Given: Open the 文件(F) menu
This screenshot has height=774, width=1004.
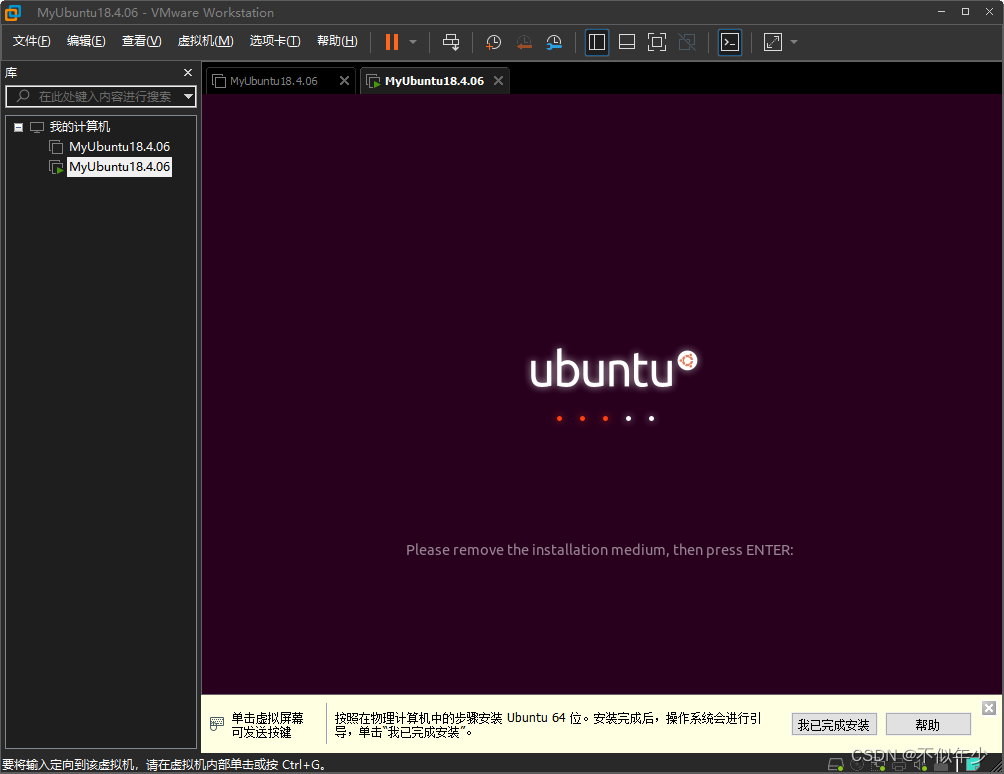Looking at the screenshot, I should [x=31, y=41].
